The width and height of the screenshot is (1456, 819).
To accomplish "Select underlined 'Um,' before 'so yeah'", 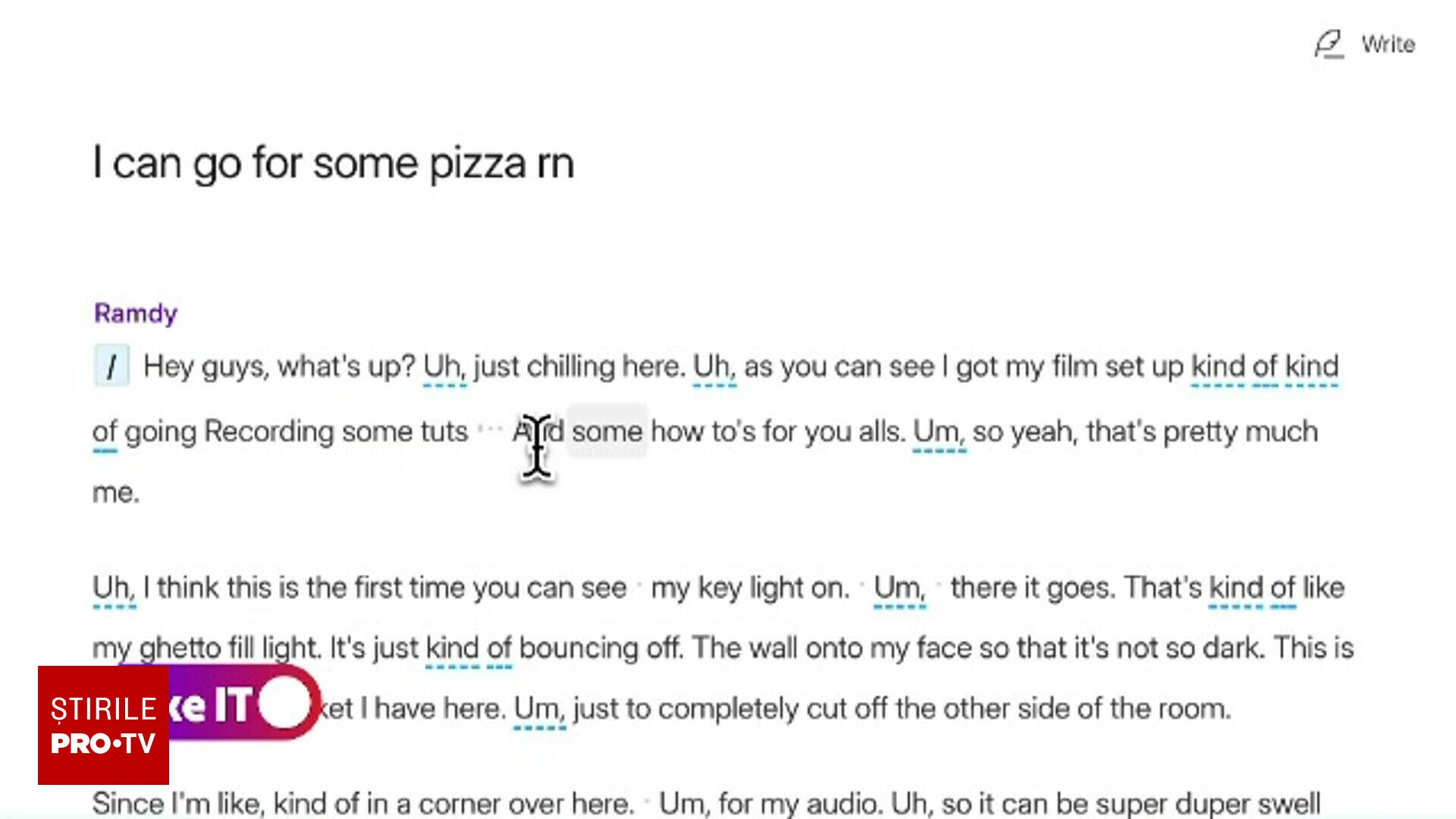I will 939,432.
